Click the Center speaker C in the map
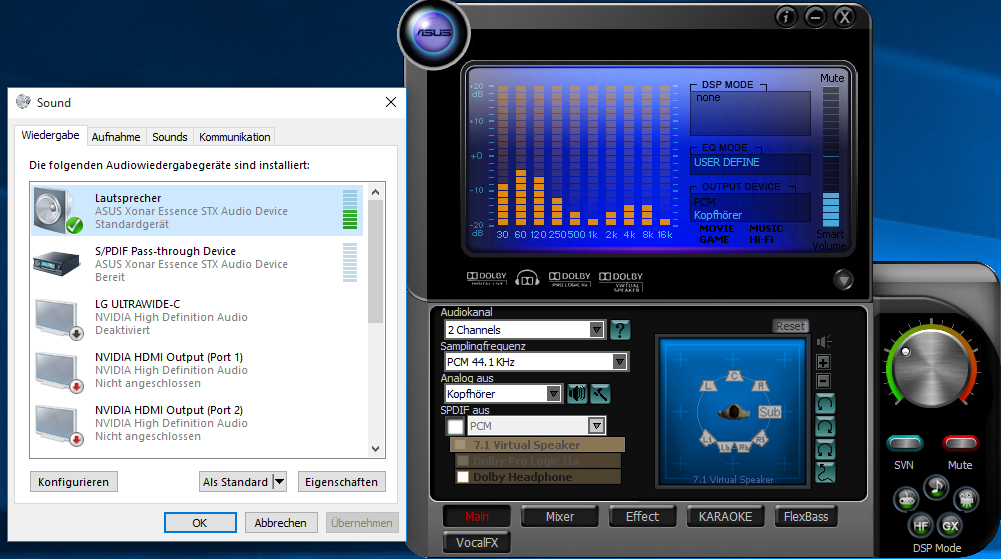The height and width of the screenshot is (559, 1001). 734,376
